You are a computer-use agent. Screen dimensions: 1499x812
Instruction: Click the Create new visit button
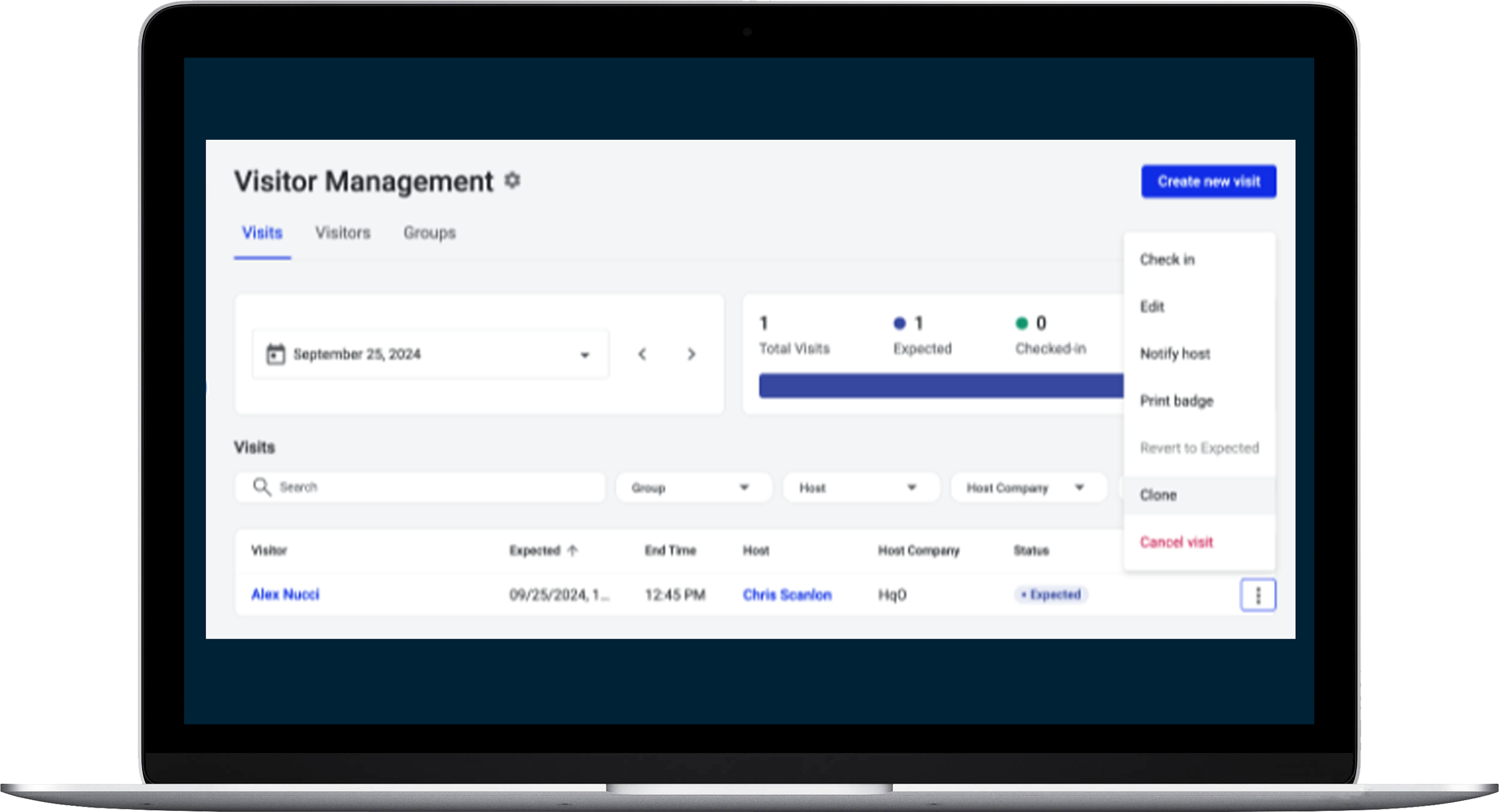(x=1208, y=181)
